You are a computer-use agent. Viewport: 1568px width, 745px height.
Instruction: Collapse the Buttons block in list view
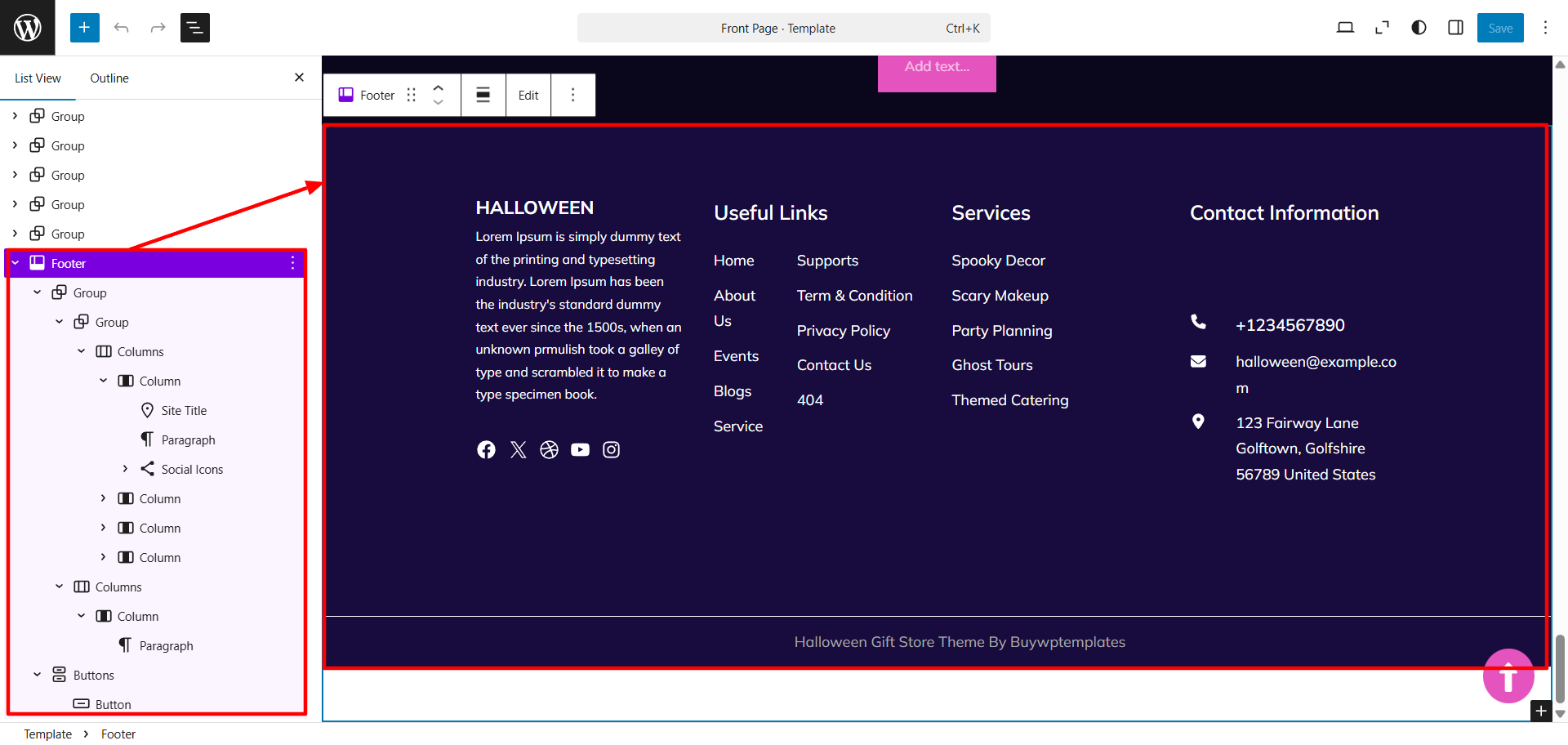tap(38, 675)
